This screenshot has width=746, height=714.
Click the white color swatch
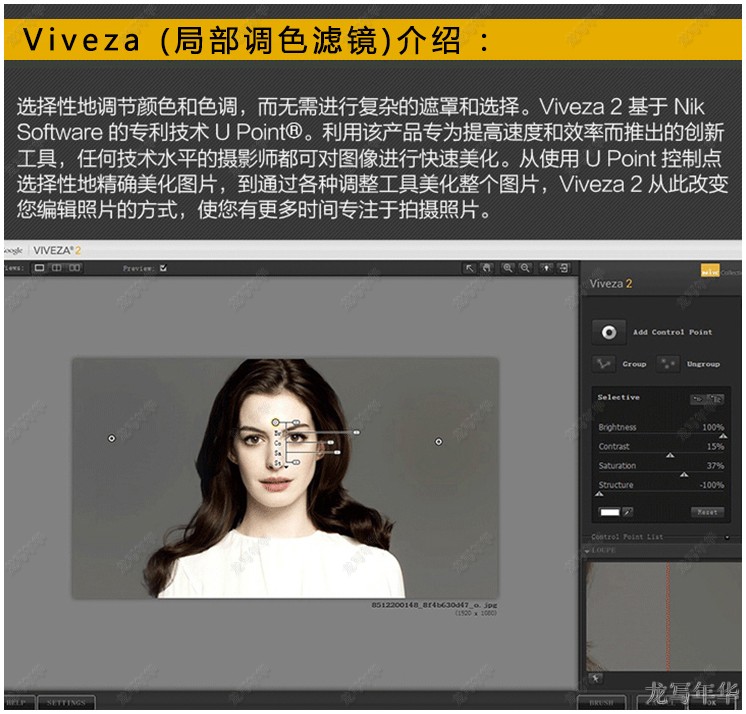click(x=609, y=512)
